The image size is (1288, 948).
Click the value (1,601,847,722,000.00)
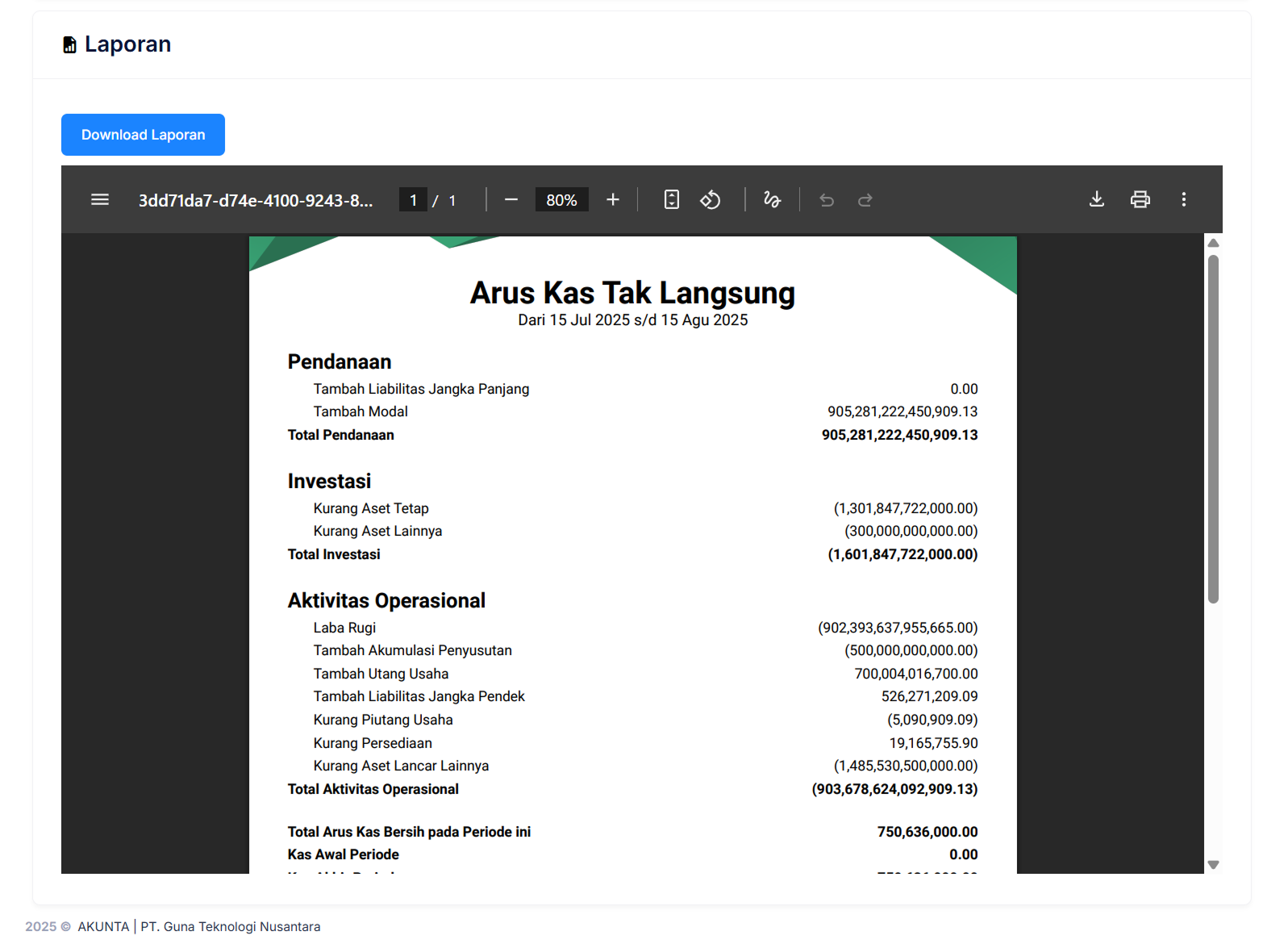902,554
